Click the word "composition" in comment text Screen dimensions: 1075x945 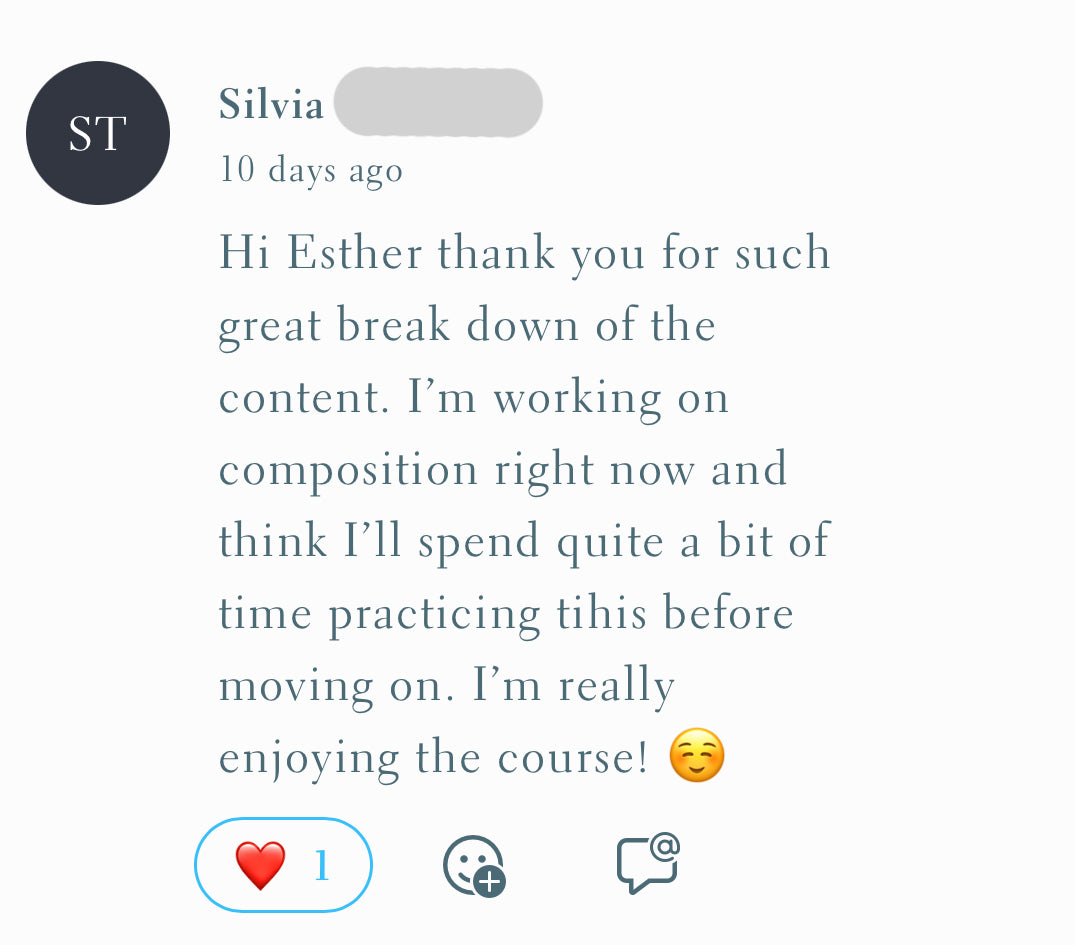click(x=348, y=471)
